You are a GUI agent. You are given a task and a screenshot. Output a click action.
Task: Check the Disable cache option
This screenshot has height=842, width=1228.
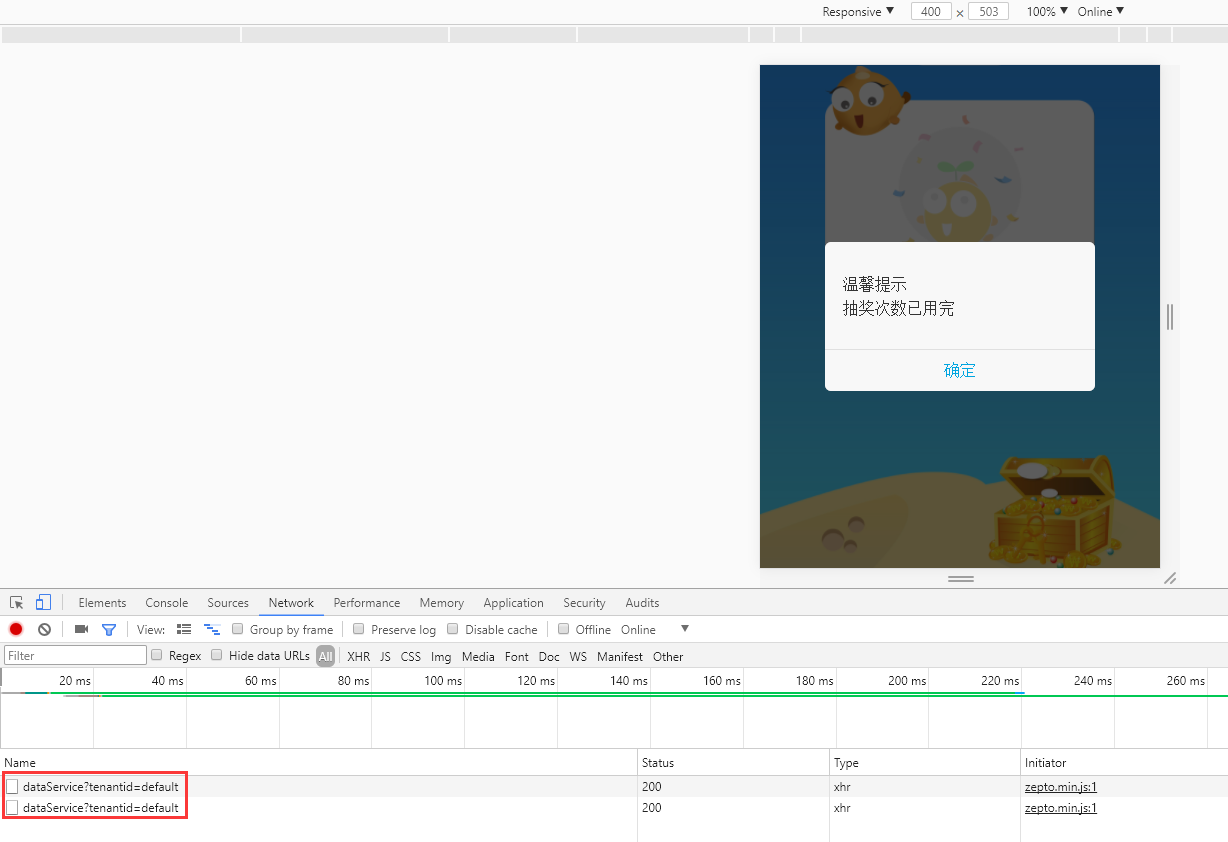pyautogui.click(x=453, y=629)
